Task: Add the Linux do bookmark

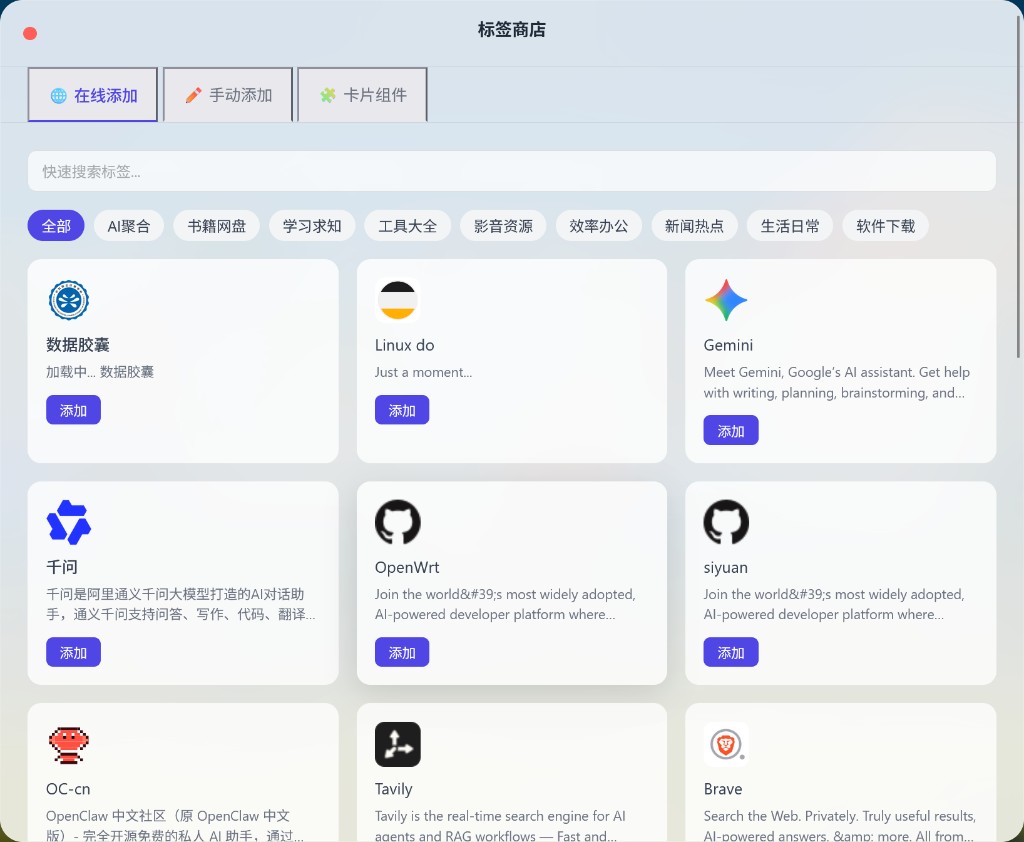Action: coord(402,410)
